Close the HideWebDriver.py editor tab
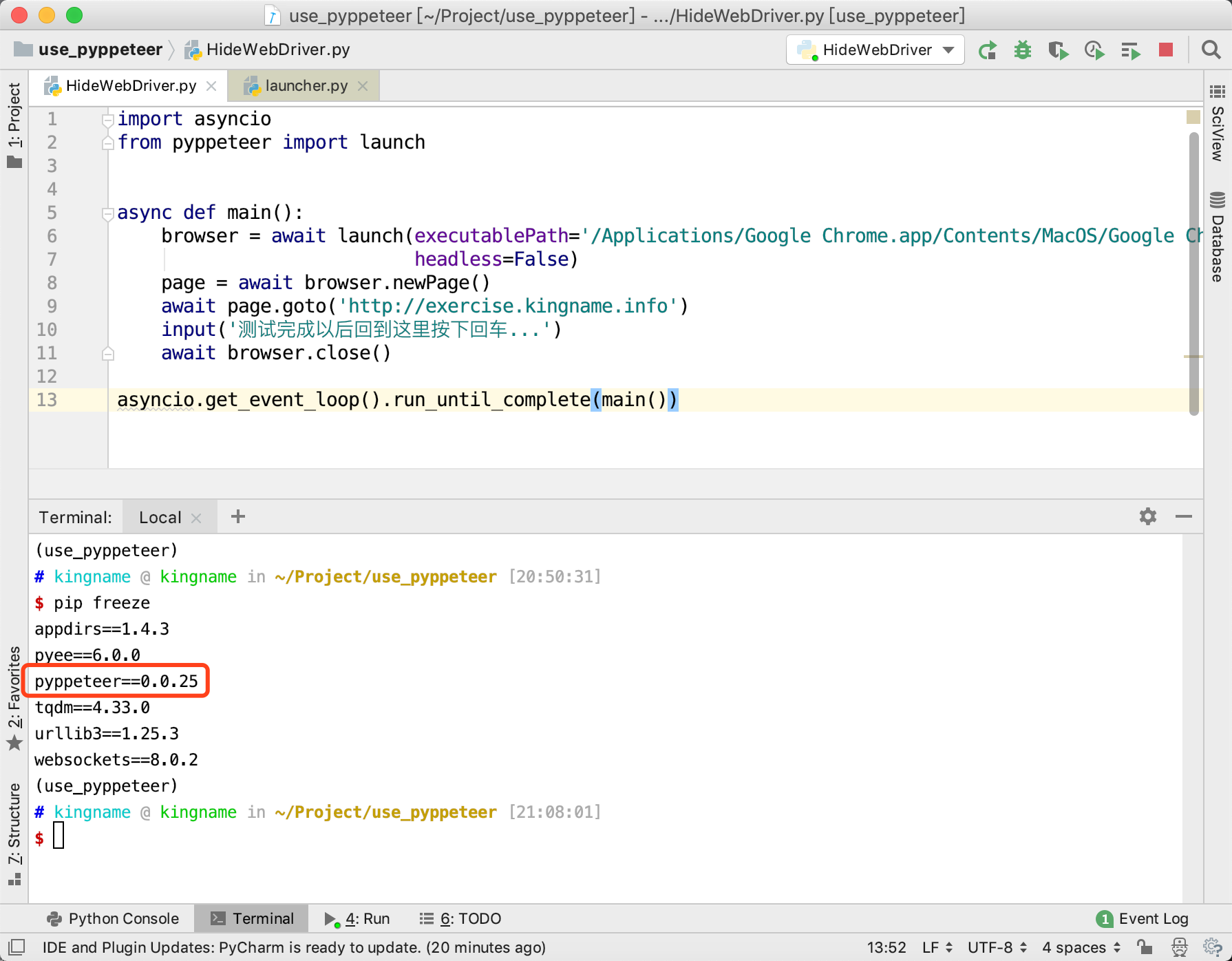 (x=211, y=86)
